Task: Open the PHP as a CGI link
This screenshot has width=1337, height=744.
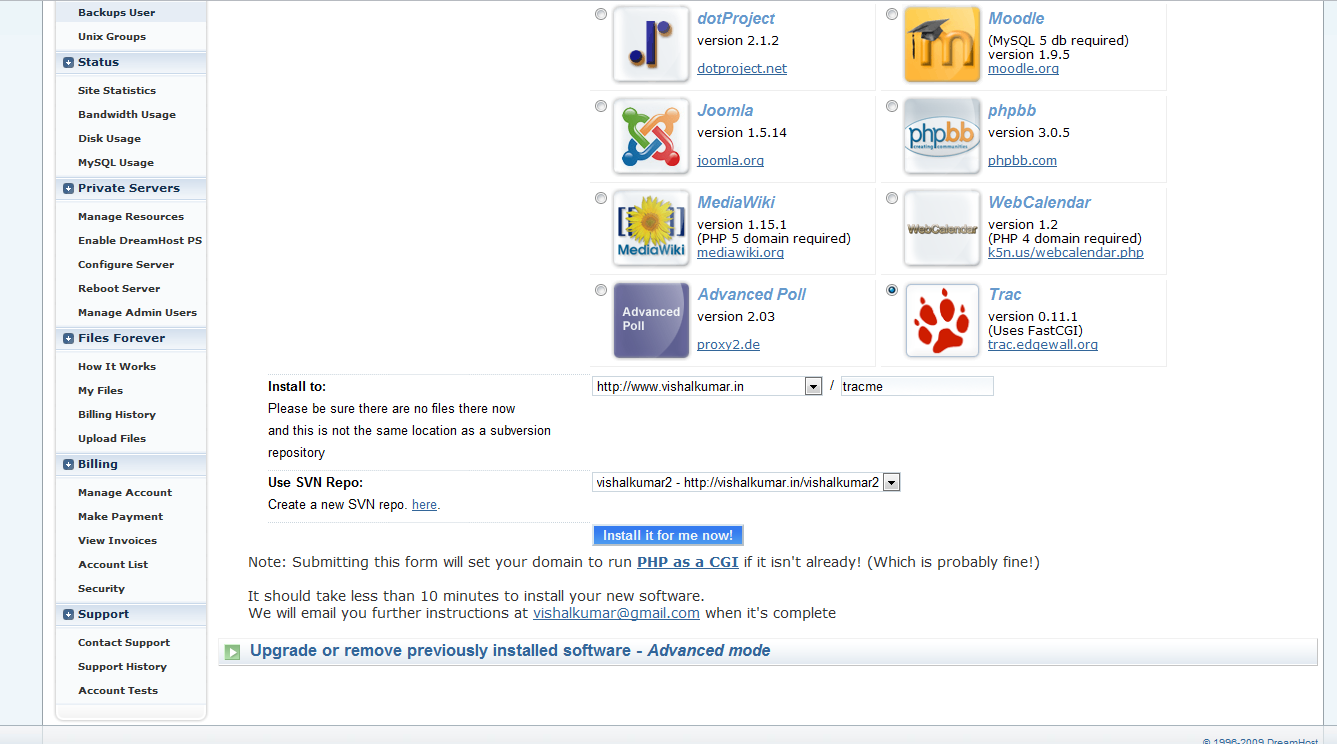Action: [688, 563]
